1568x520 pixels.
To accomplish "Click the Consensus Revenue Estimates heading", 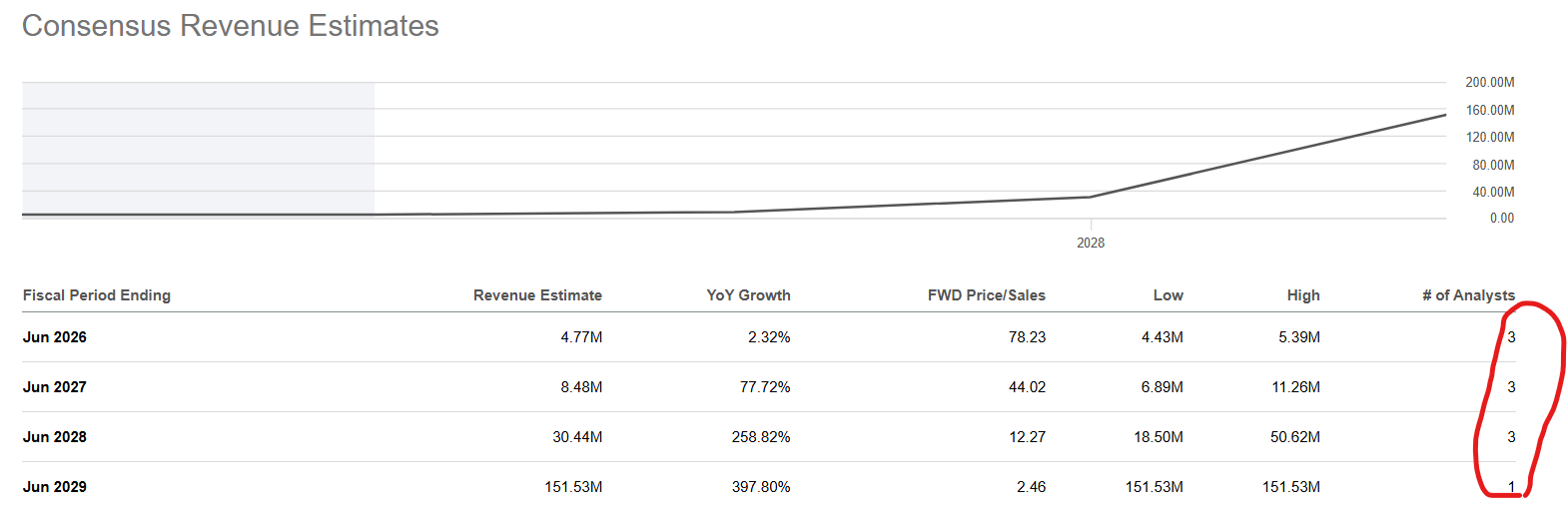I will pyautogui.click(x=231, y=26).
